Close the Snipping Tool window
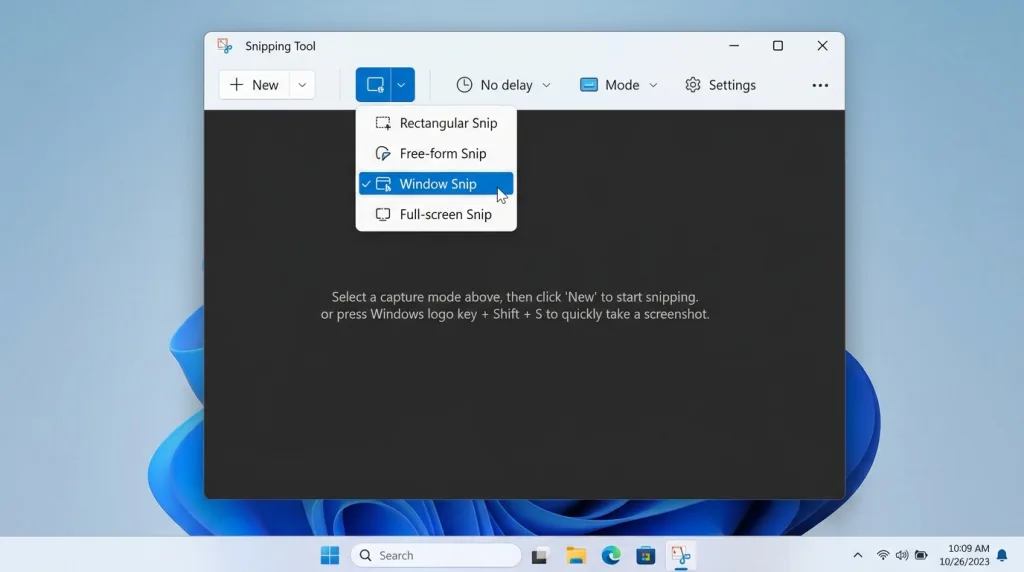Viewport: 1024px width, 572px height. (822, 46)
